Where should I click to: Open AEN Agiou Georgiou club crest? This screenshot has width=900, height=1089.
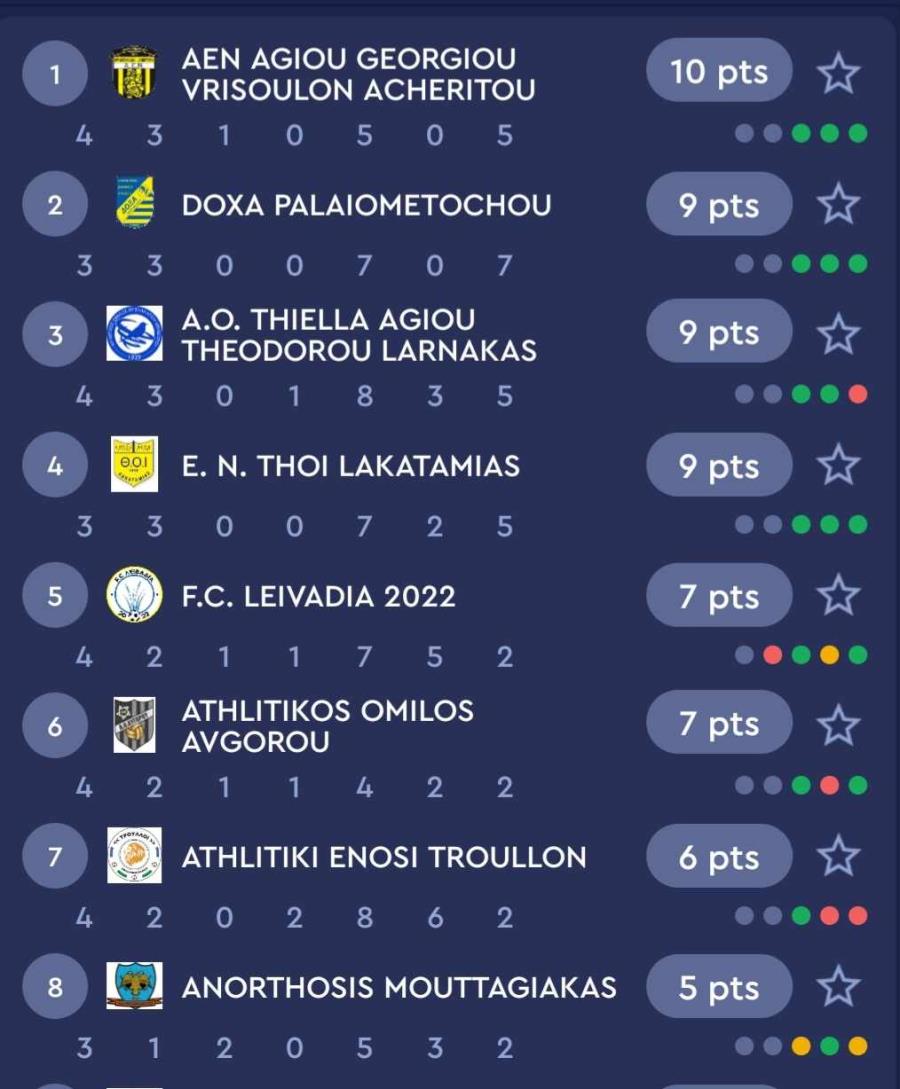tap(135, 72)
